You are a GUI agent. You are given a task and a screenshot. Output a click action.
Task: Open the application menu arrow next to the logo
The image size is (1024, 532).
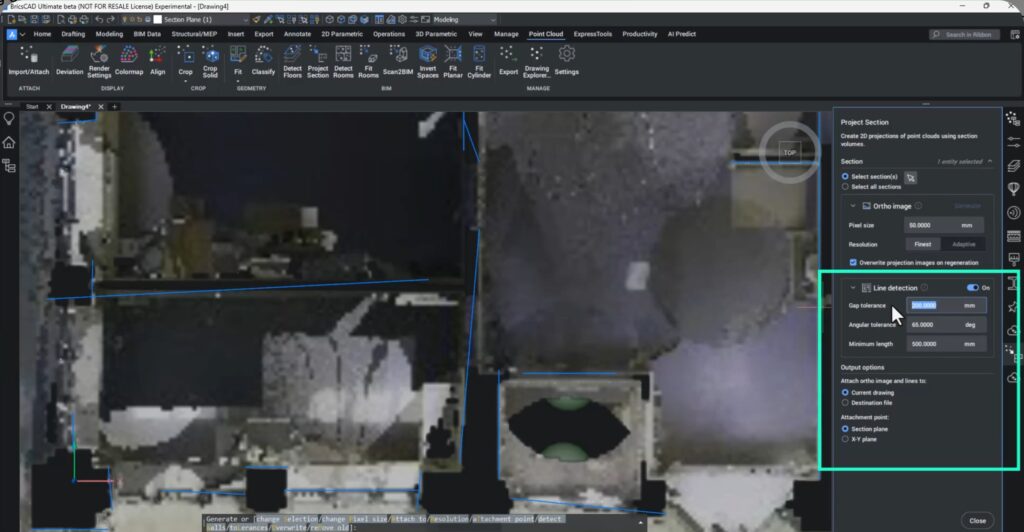22,34
